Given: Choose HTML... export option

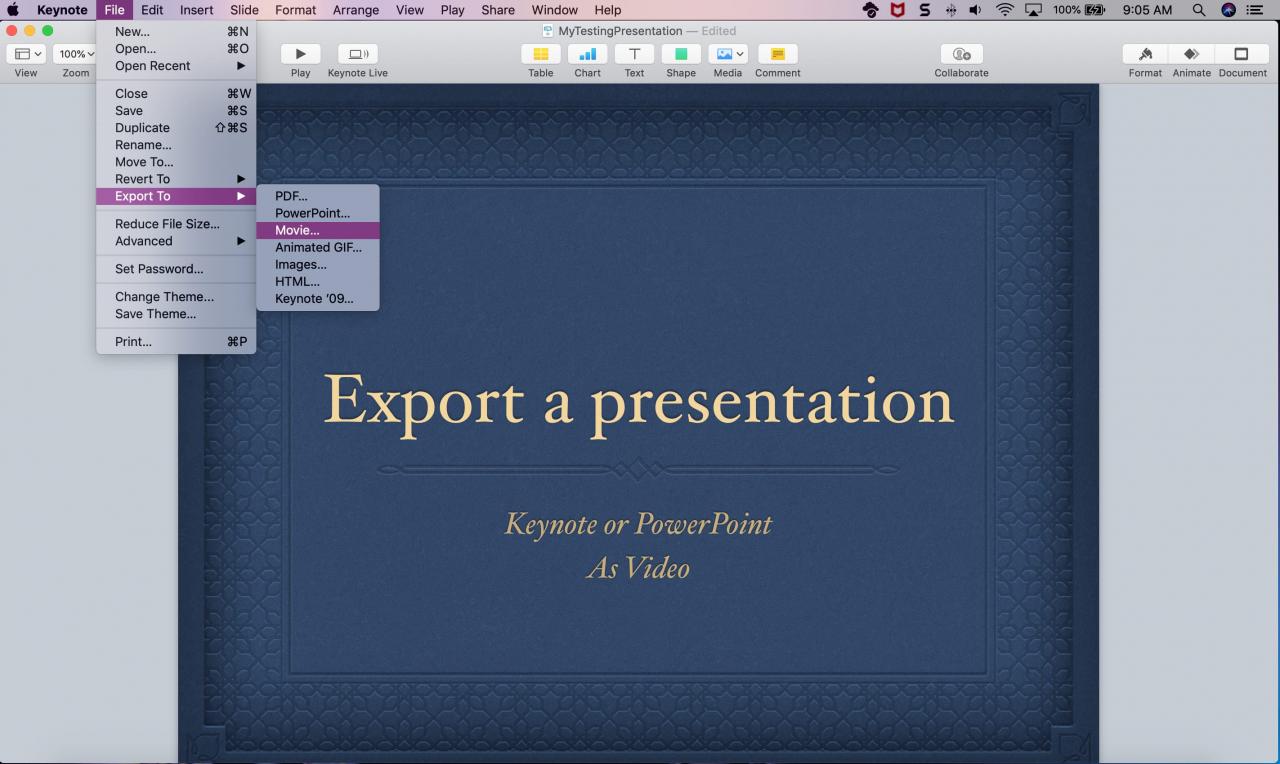Looking at the screenshot, I should tap(318, 282).
